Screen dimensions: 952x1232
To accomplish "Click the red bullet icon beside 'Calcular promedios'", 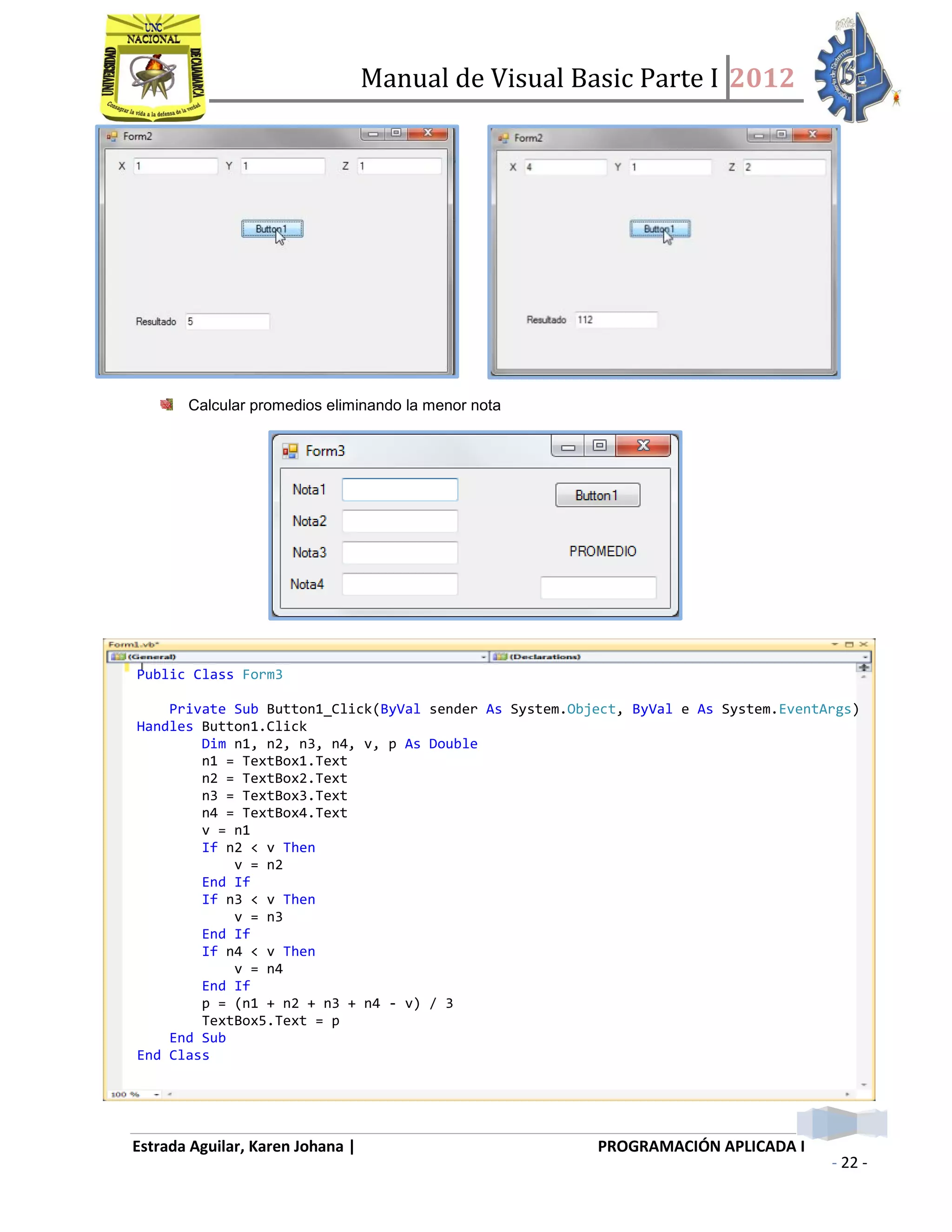I will pyautogui.click(x=166, y=404).
